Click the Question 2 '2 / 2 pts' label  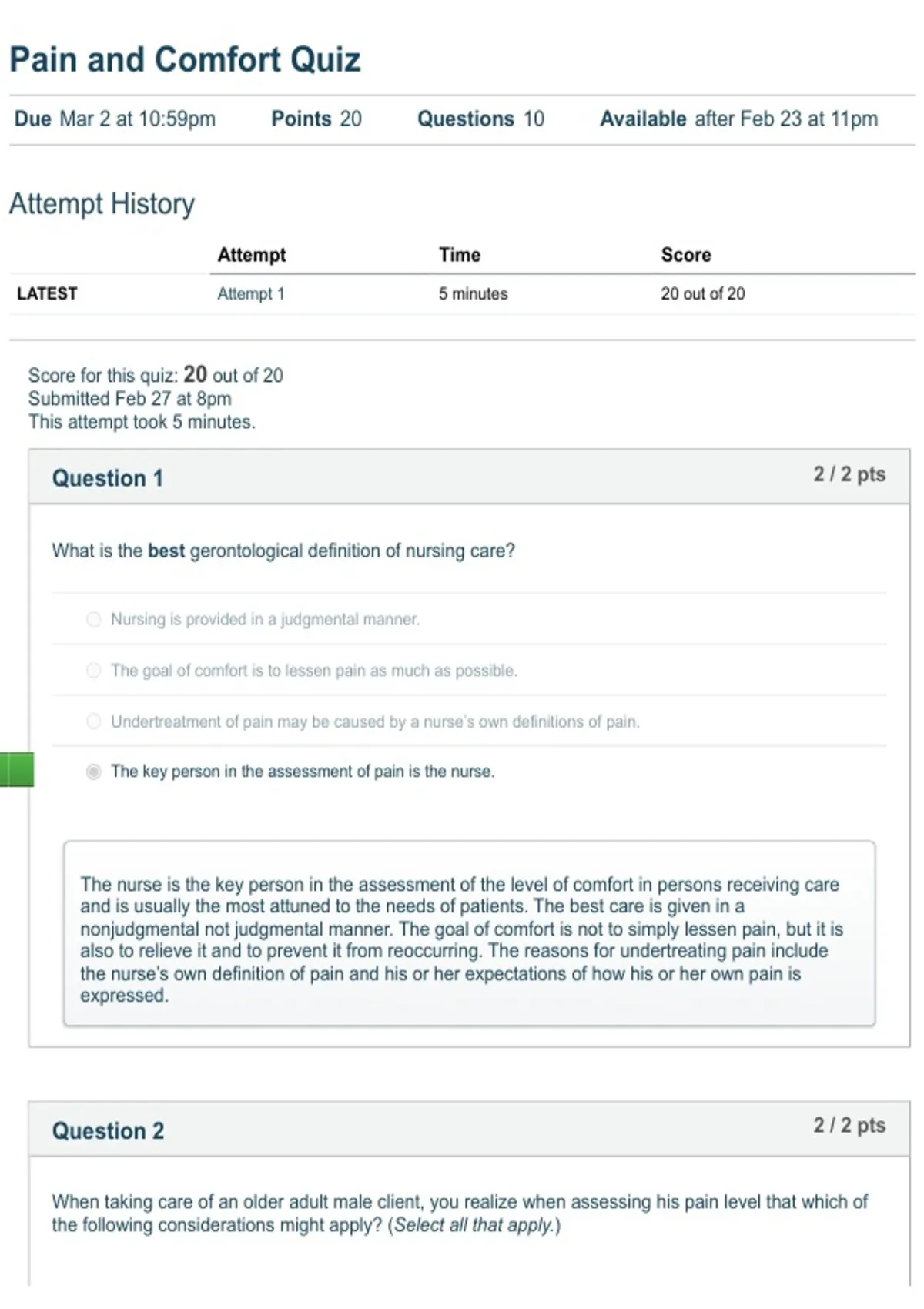click(x=849, y=1126)
